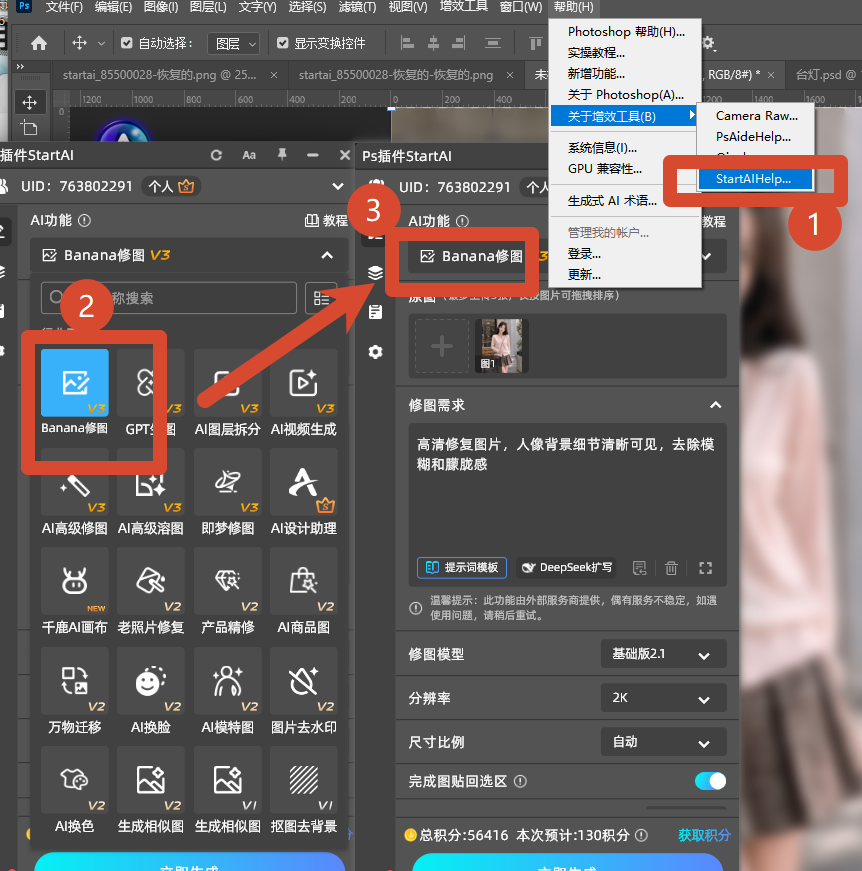This screenshot has width=862, height=871.
Task: Click the Home icon in options bar
Action: click(x=39, y=43)
